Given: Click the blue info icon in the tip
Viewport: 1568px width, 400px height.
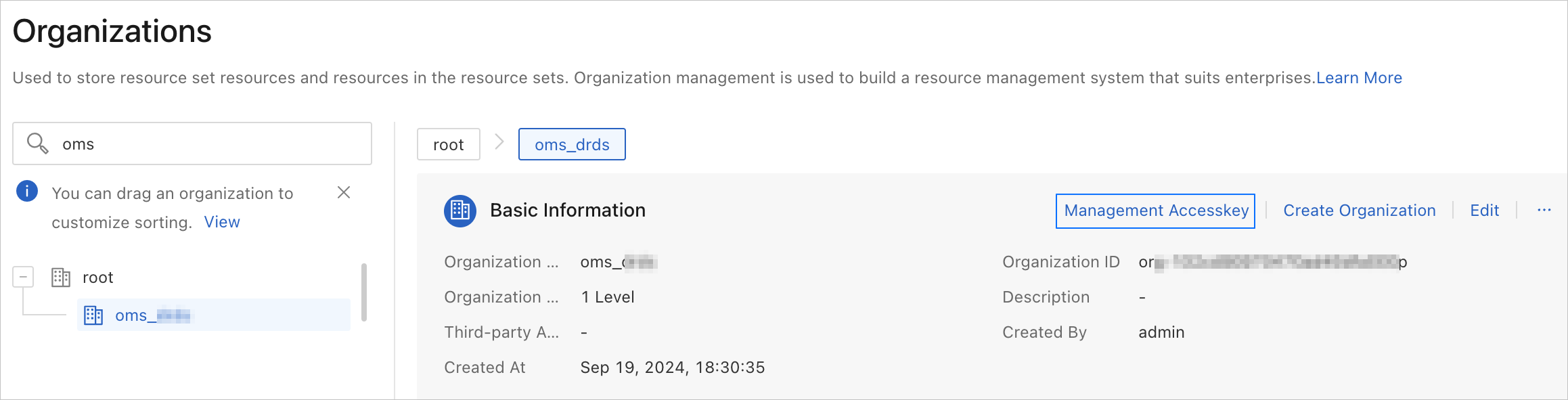Looking at the screenshot, I should [x=27, y=192].
